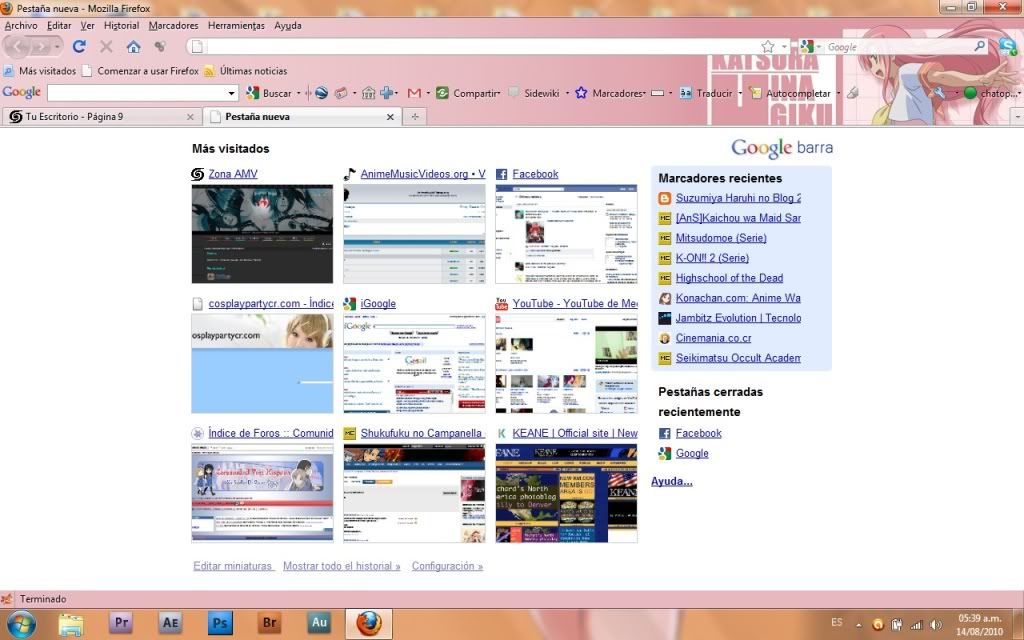Open the Configuración link
1024x640 pixels.
click(x=447, y=566)
